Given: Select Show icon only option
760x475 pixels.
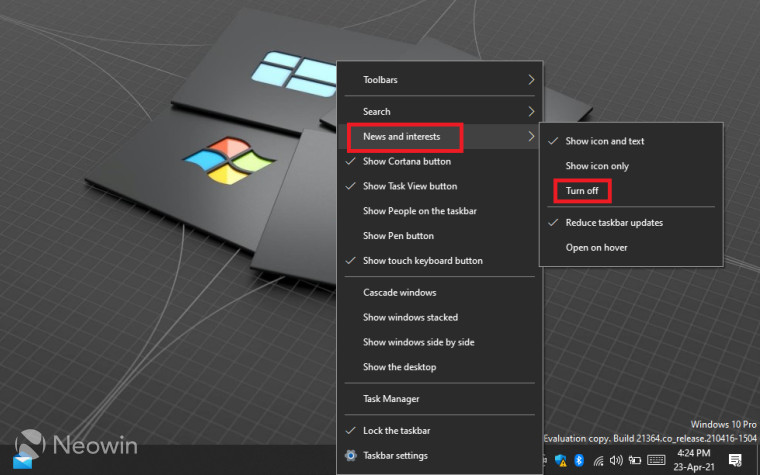Looking at the screenshot, I should [x=631, y=166].
